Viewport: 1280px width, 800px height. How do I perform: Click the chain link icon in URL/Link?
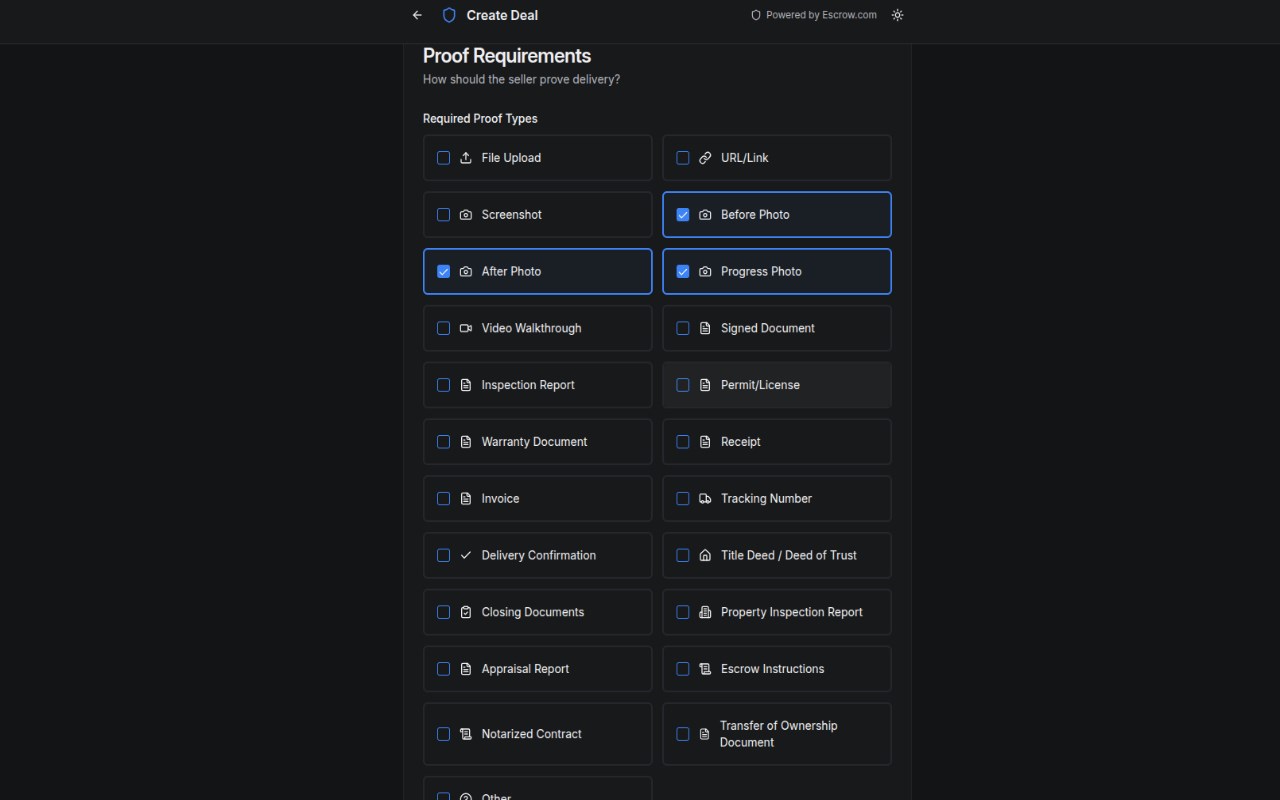(x=705, y=158)
